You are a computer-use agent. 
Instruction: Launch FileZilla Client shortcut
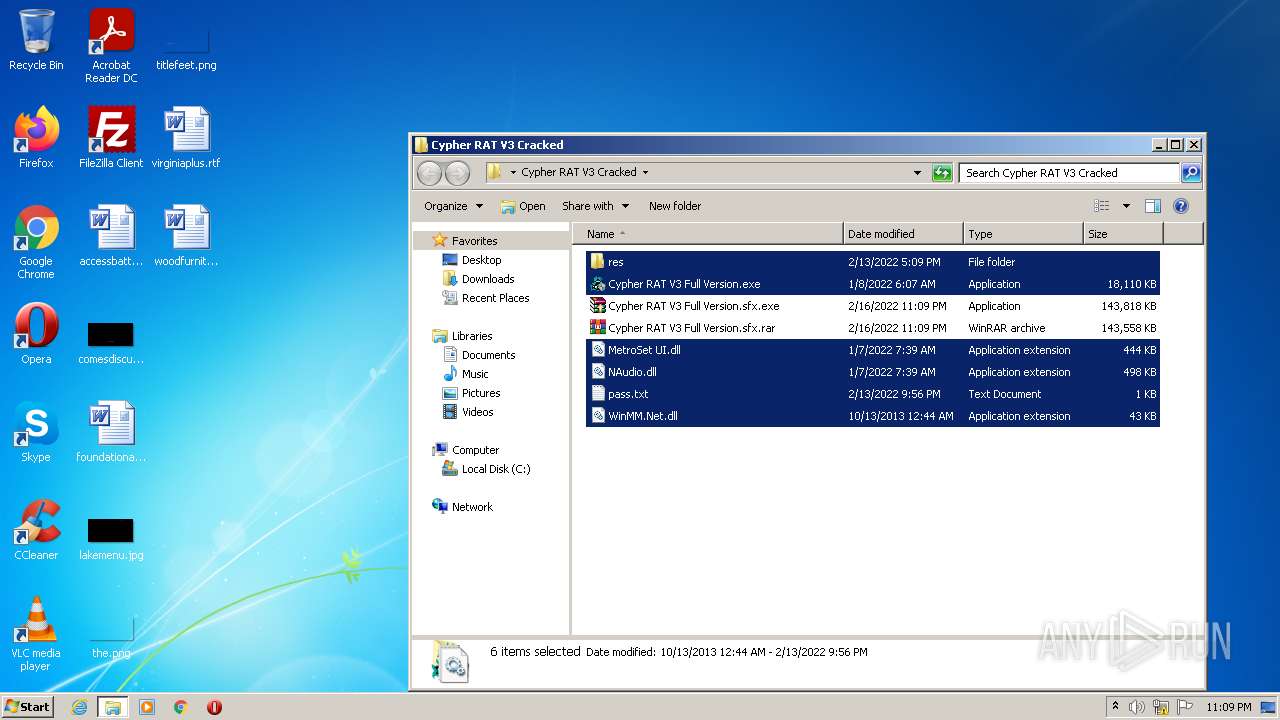coord(111,137)
